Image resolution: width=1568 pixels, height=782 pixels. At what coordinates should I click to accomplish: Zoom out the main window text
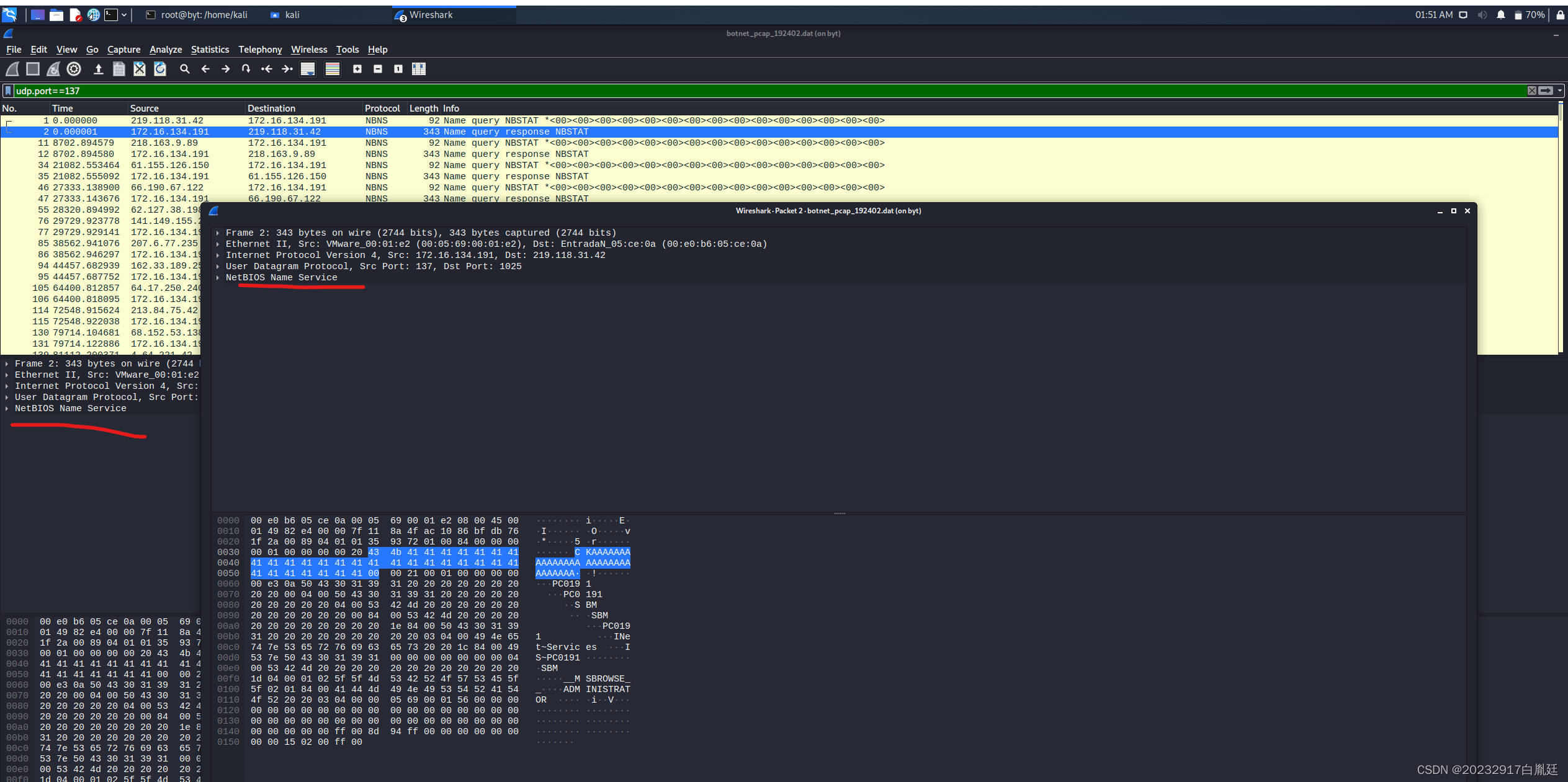[x=378, y=69]
